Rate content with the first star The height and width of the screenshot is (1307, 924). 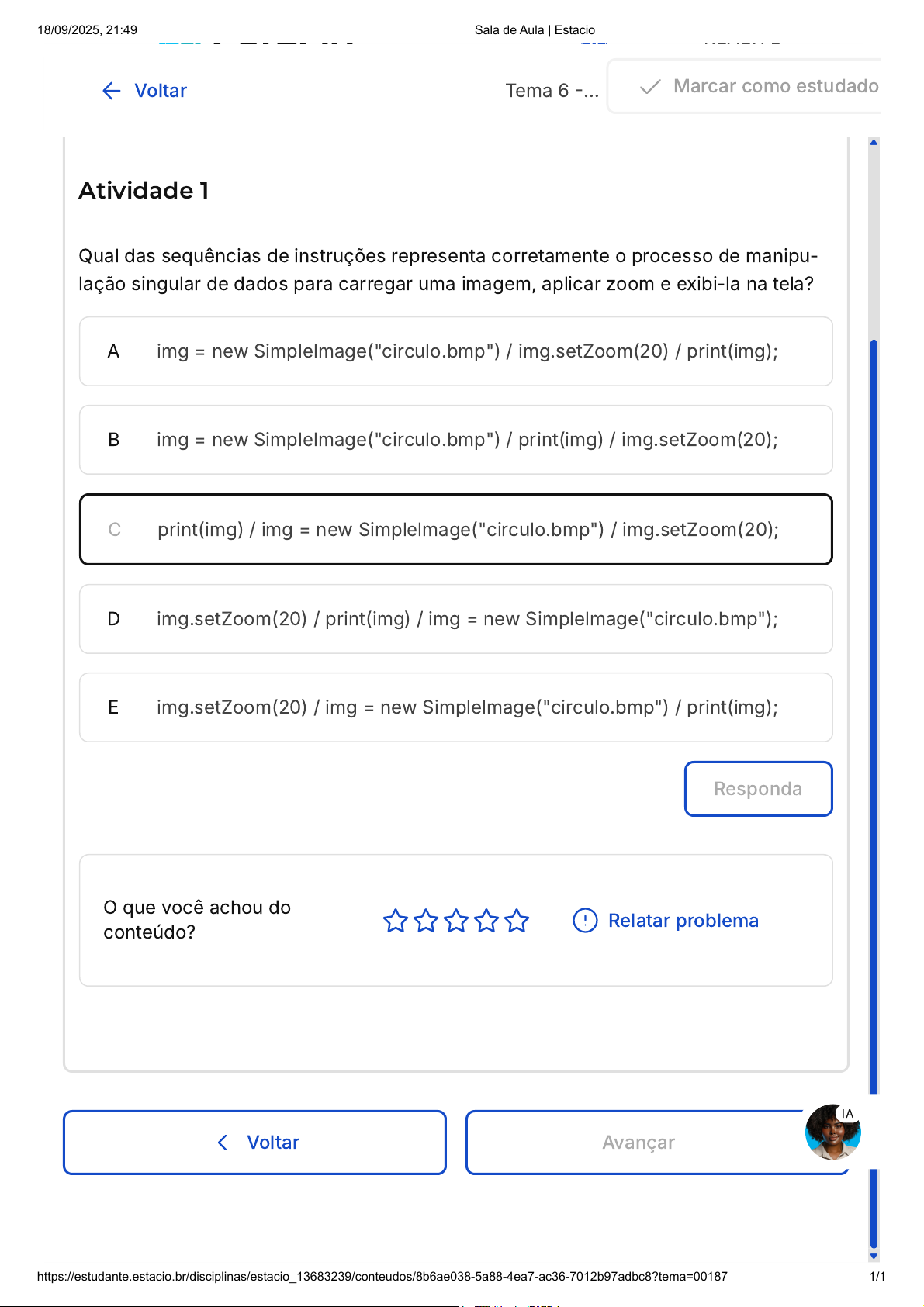click(396, 921)
